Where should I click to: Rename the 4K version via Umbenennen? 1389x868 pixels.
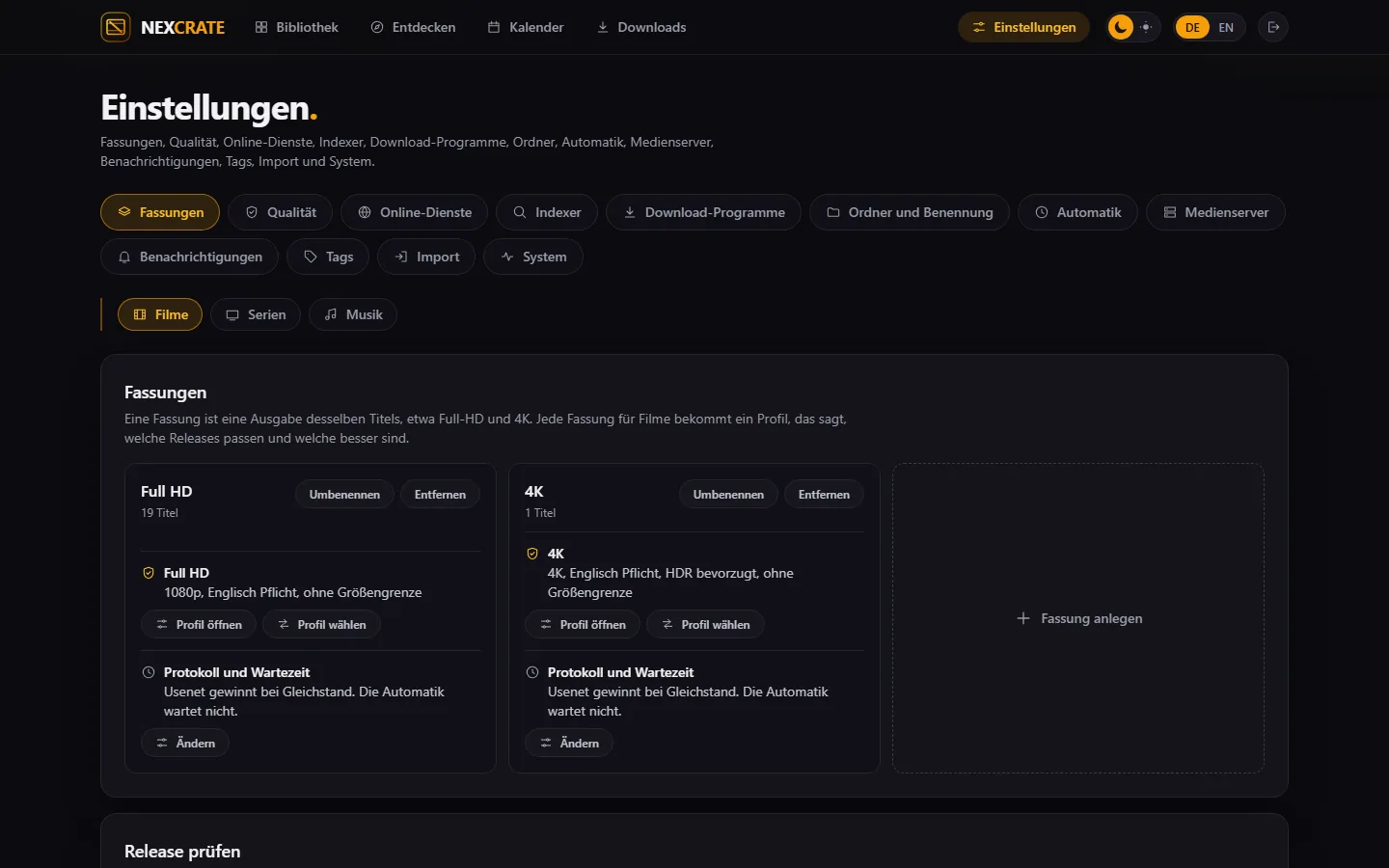pos(728,495)
